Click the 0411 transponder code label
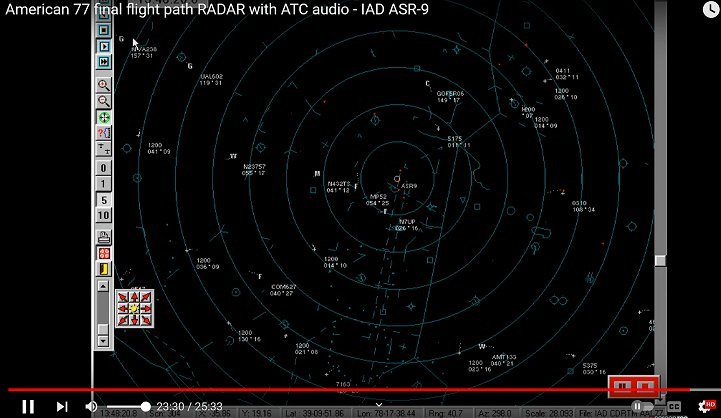The width and height of the screenshot is (721, 418). 563,71
